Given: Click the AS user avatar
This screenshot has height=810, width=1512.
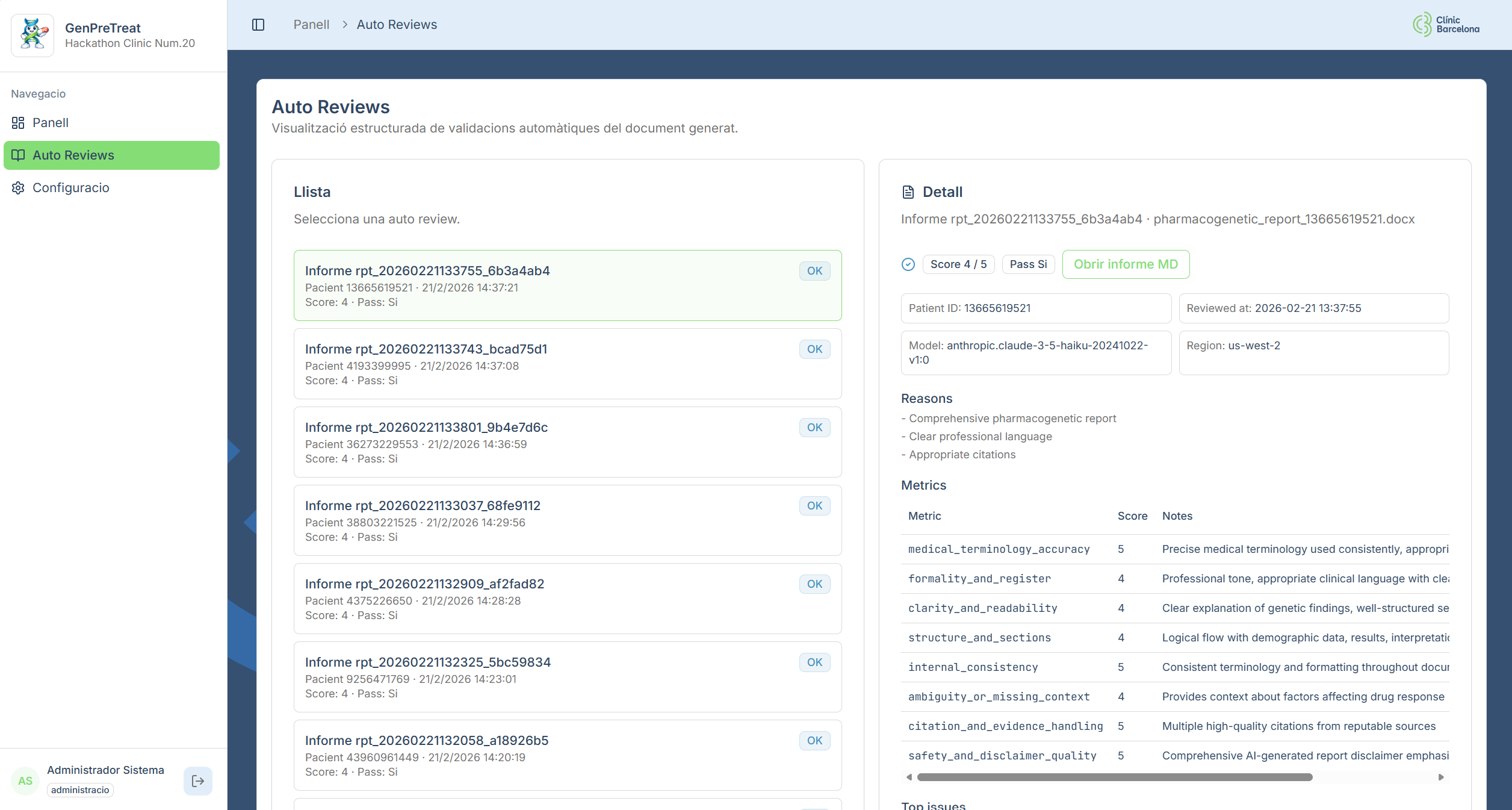Looking at the screenshot, I should [x=25, y=781].
